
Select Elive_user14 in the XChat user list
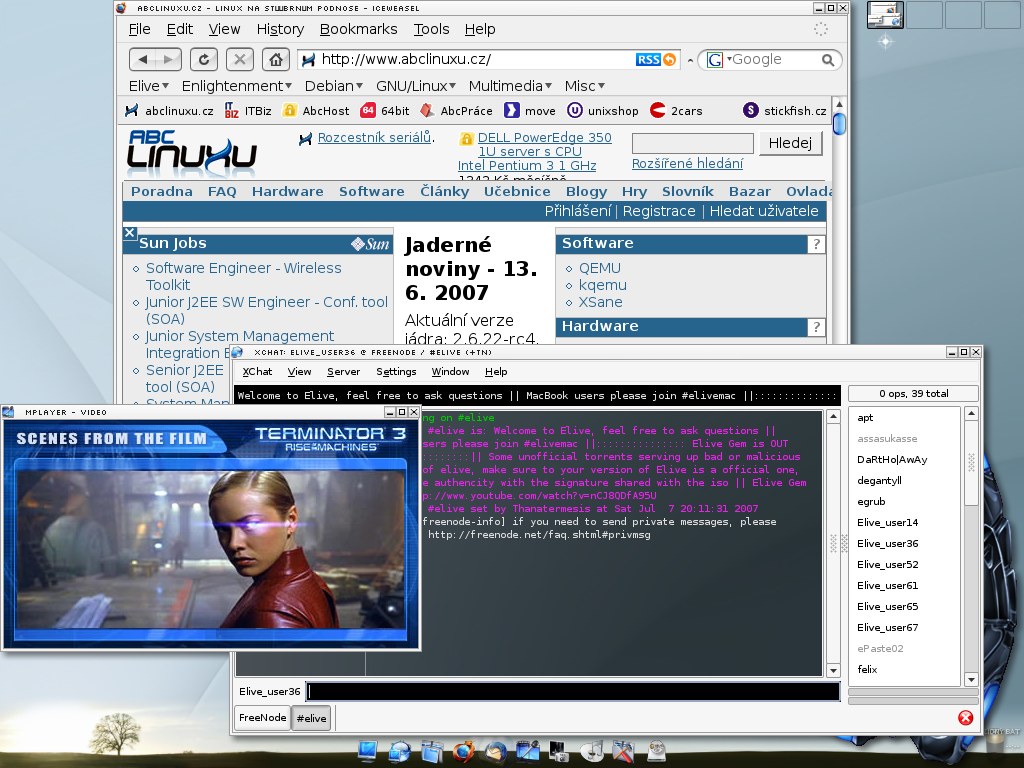(x=888, y=522)
